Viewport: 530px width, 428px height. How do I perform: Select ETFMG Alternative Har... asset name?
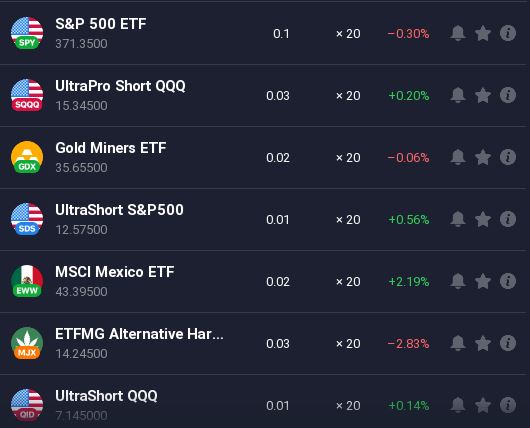(x=139, y=334)
